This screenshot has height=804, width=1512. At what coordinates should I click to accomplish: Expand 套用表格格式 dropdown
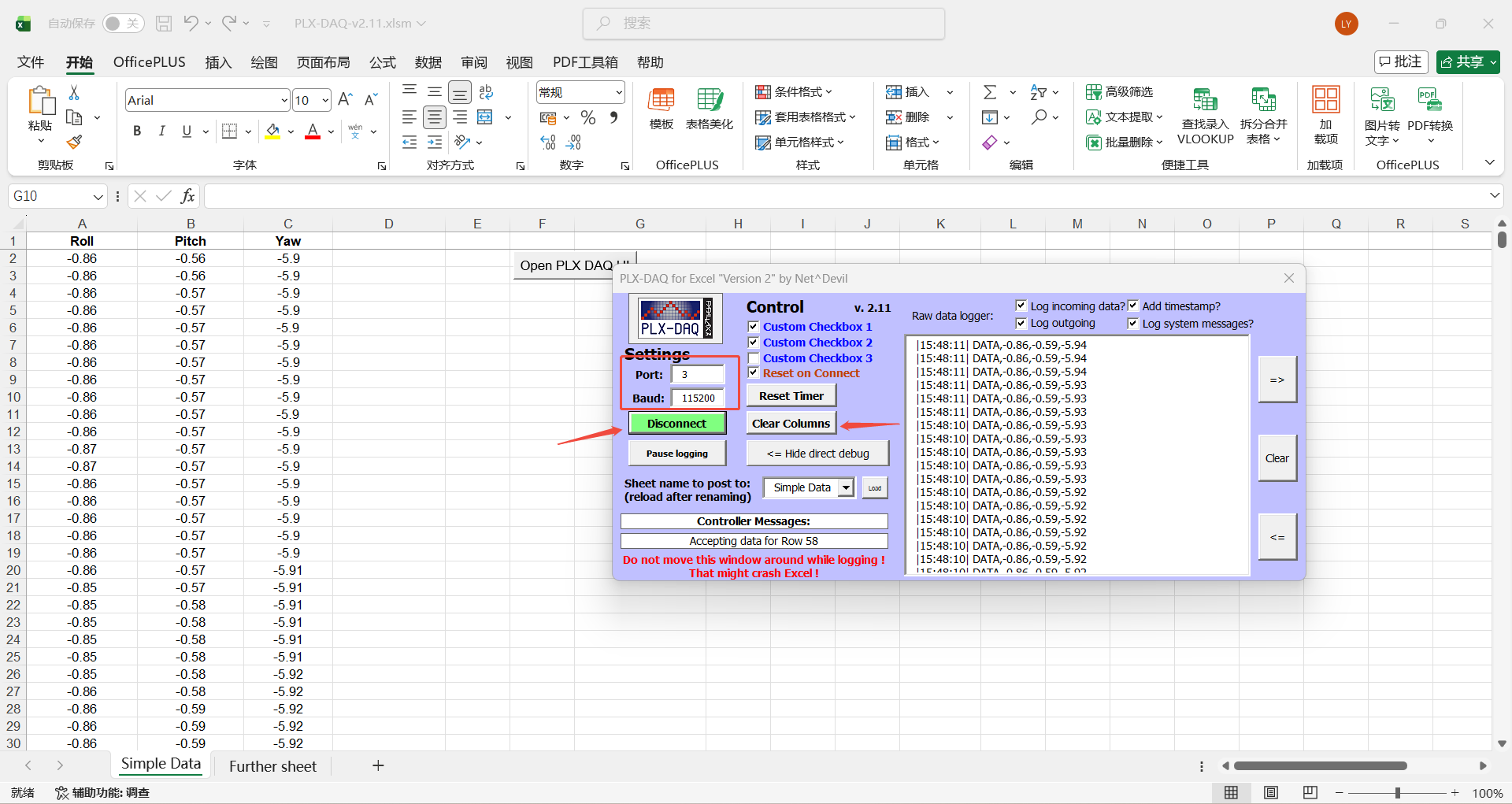[806, 117]
